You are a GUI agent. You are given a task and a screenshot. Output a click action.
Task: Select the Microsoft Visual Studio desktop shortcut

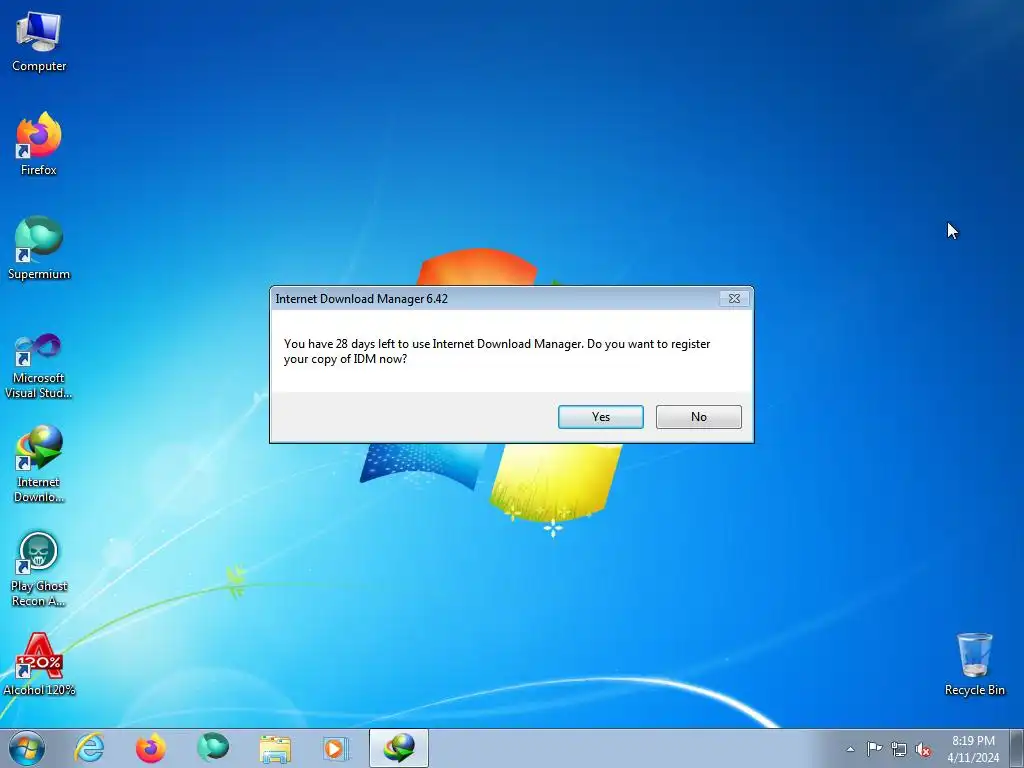pos(39,366)
